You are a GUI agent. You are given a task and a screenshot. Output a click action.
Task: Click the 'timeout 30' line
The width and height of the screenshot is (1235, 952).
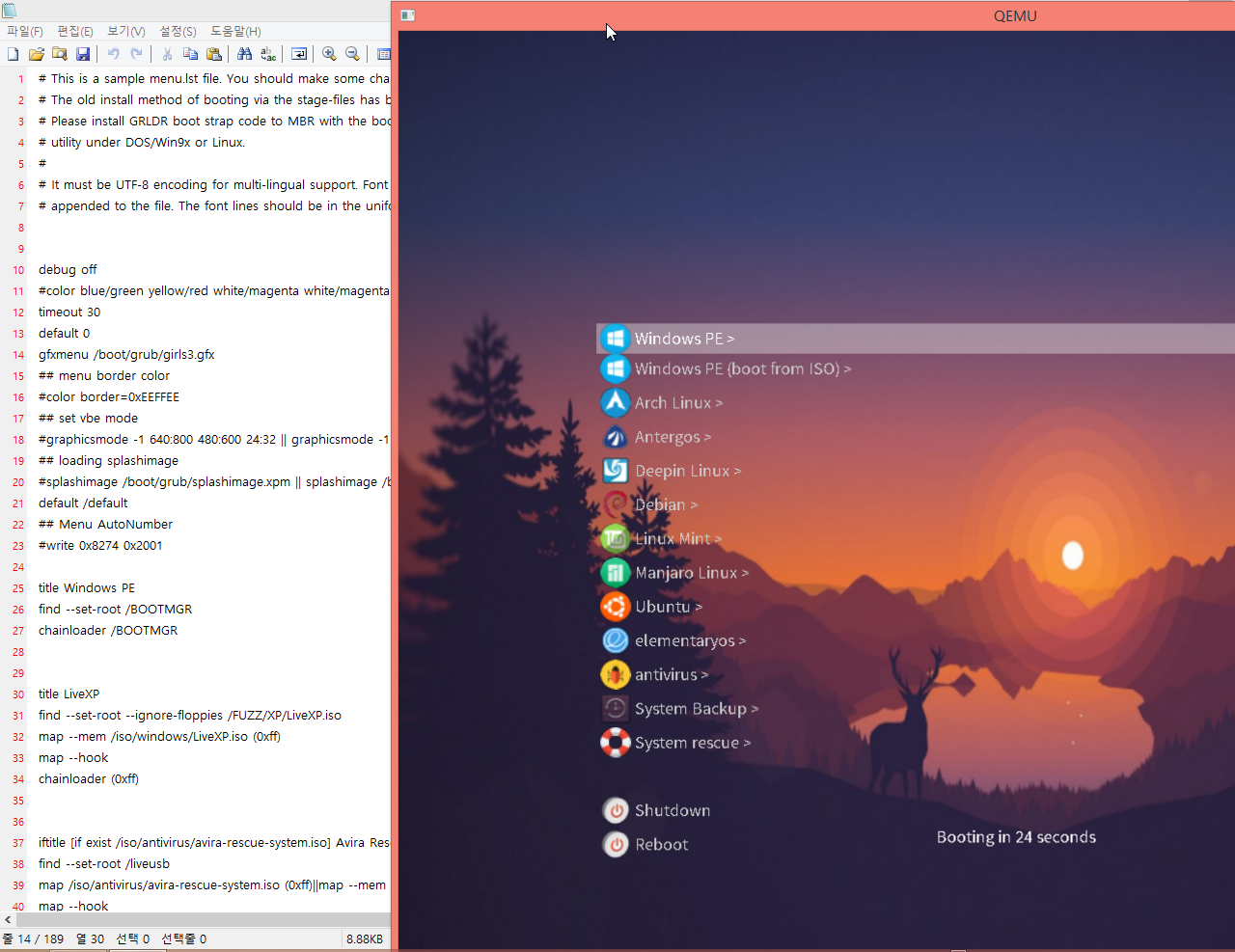coord(69,312)
